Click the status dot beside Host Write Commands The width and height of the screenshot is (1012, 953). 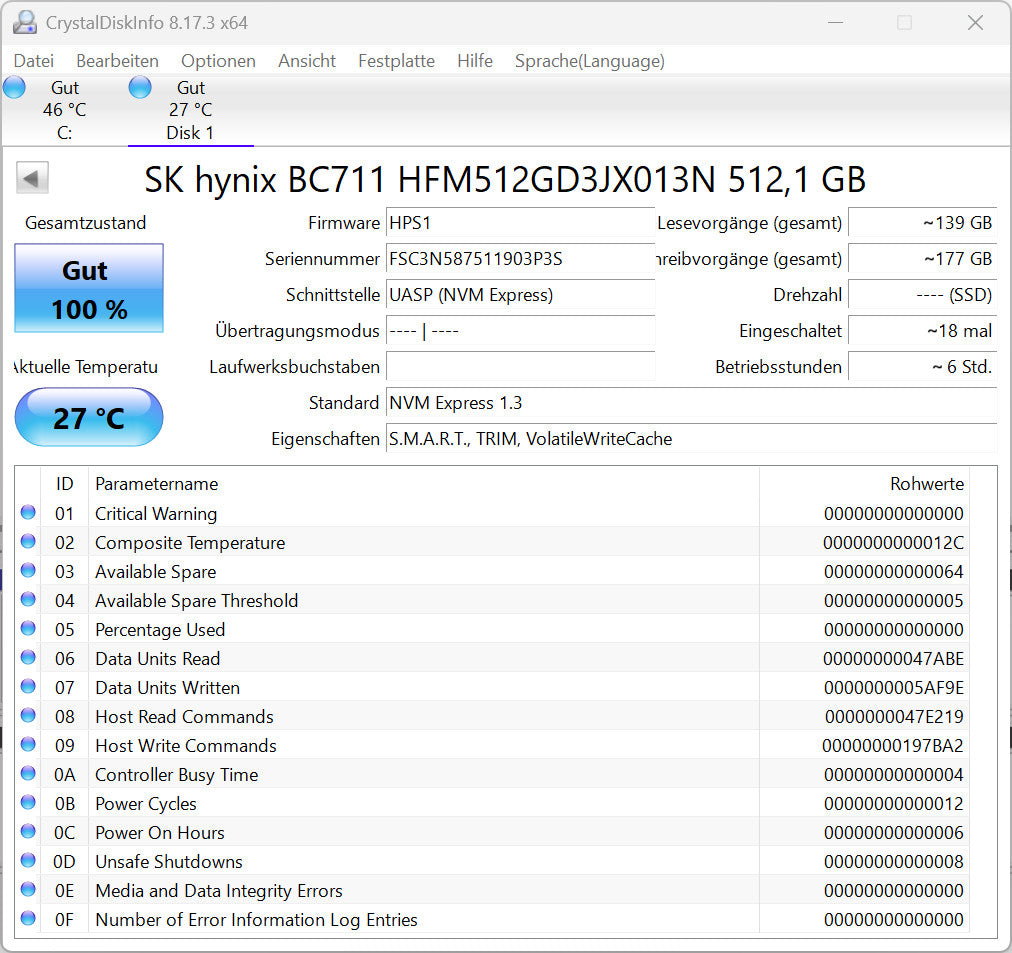click(28, 745)
